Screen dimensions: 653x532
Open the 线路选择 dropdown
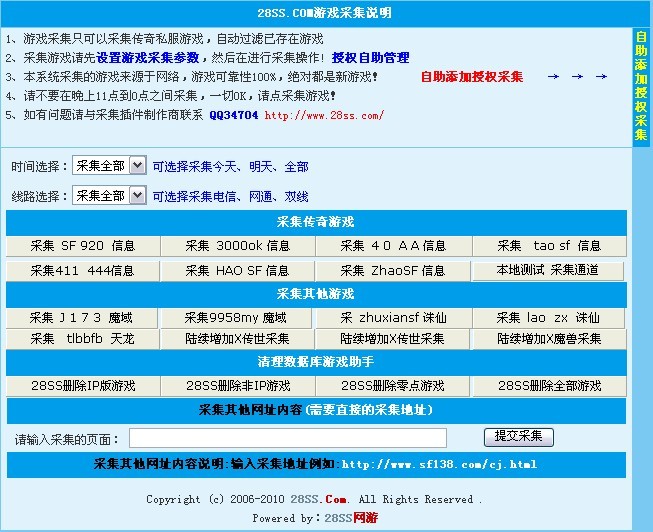(109, 195)
